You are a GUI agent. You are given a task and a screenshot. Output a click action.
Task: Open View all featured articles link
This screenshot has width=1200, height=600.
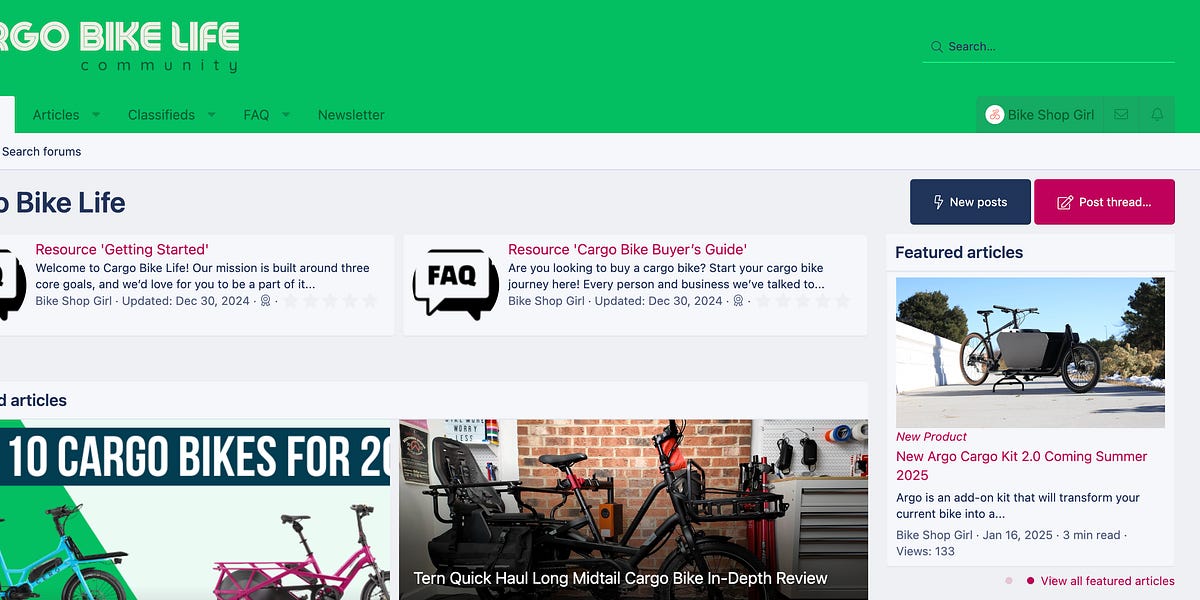pos(1108,581)
